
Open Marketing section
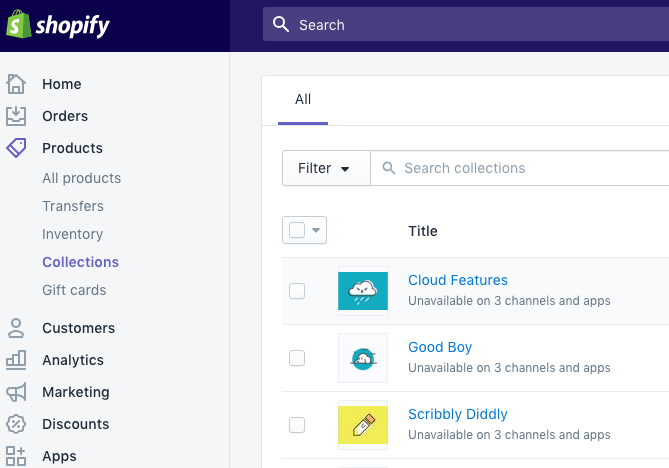(x=76, y=392)
